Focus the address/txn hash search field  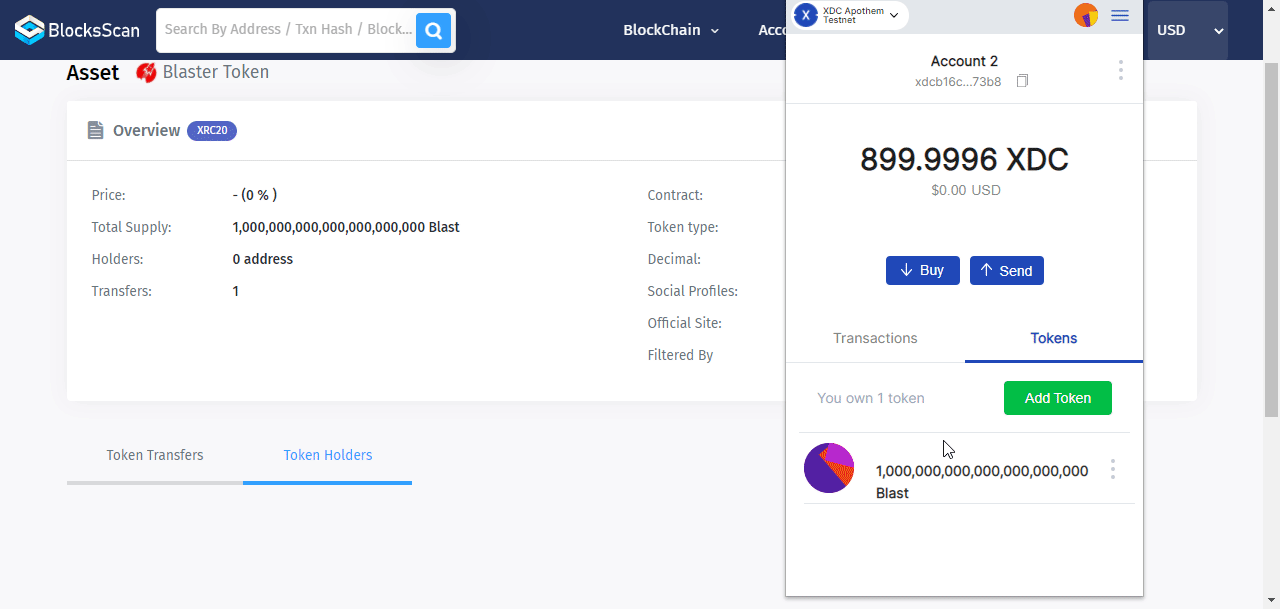point(287,30)
